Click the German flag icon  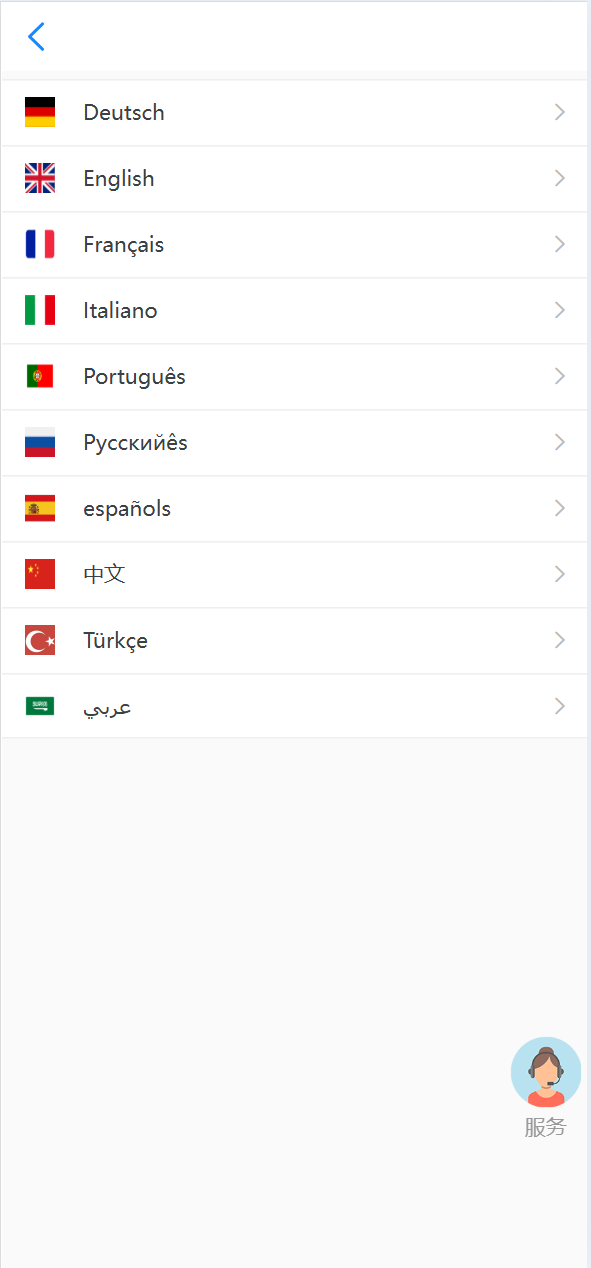pos(40,112)
